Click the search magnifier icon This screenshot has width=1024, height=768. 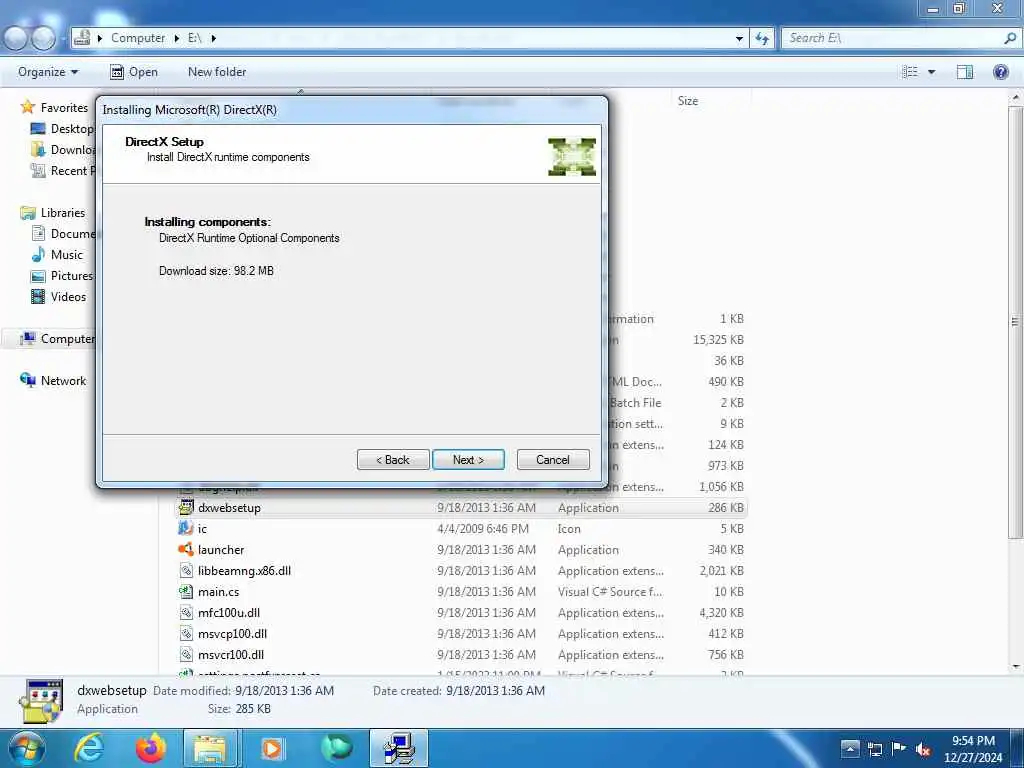point(1010,39)
